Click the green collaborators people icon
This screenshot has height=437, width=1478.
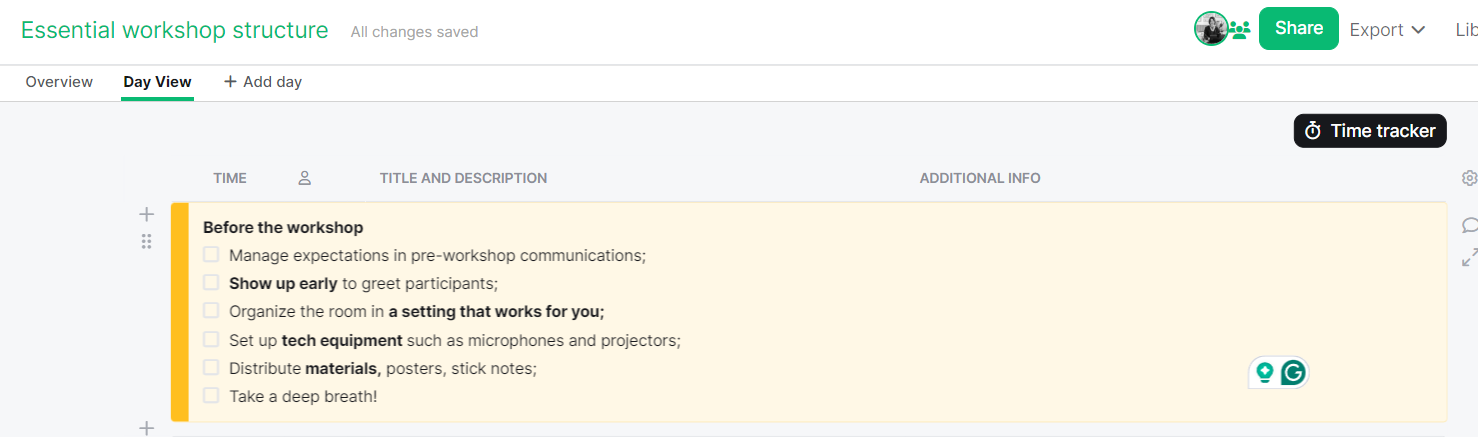1240,30
